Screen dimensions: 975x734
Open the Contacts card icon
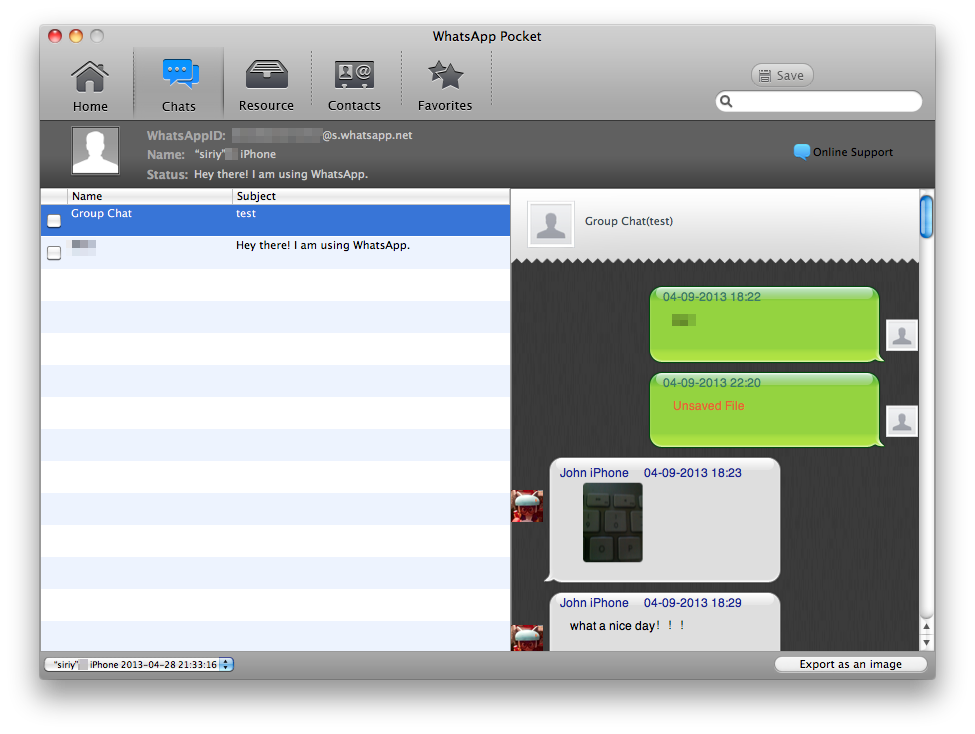coord(354,76)
